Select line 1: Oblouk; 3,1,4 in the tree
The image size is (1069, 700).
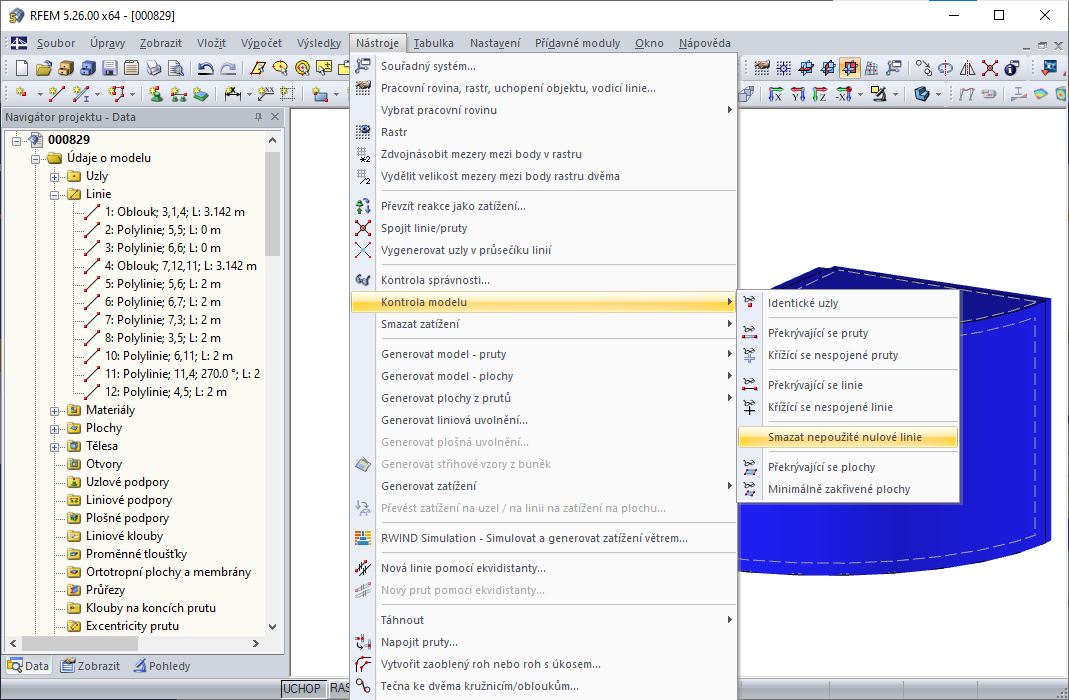(175, 212)
